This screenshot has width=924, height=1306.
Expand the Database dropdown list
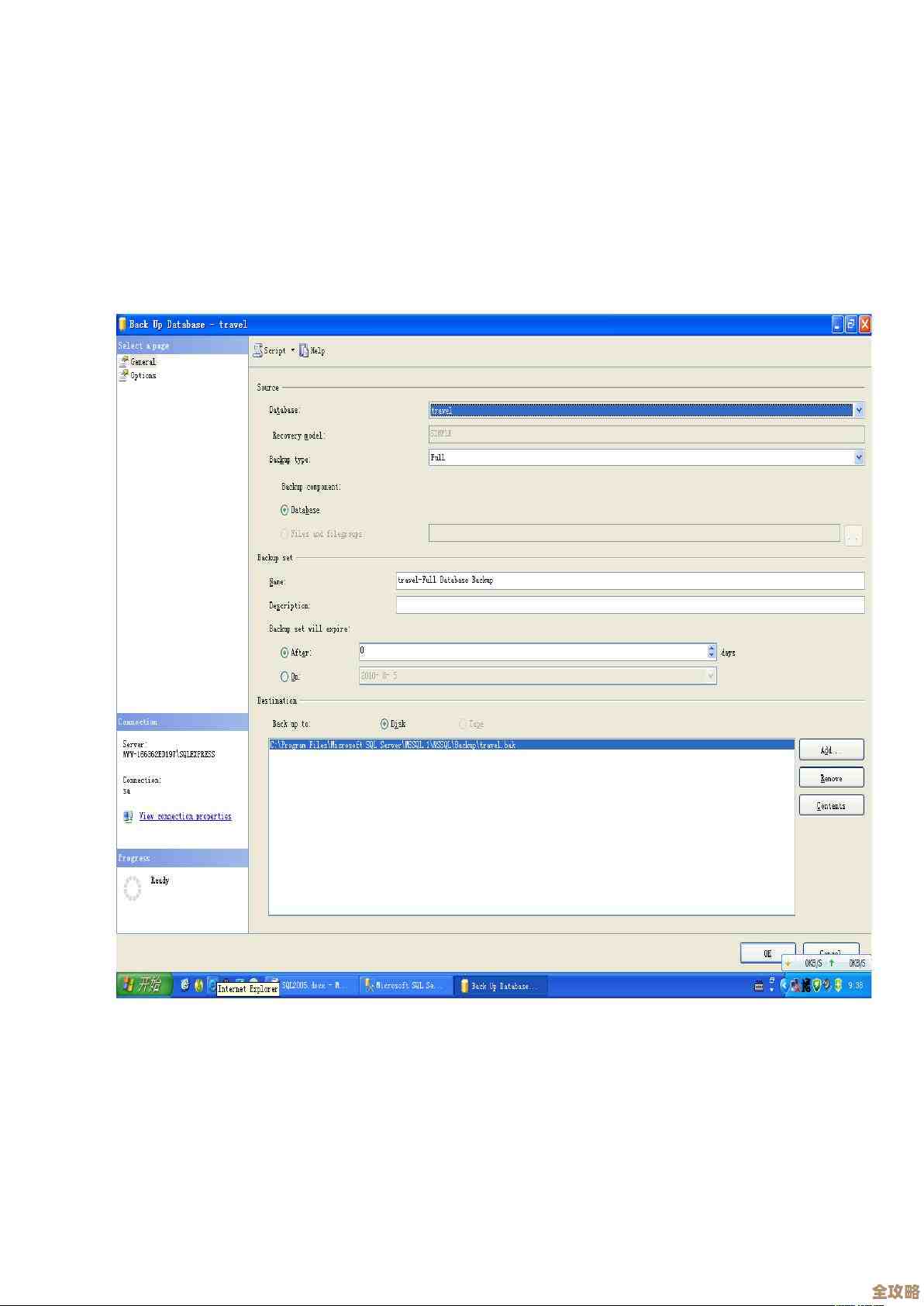pos(858,410)
